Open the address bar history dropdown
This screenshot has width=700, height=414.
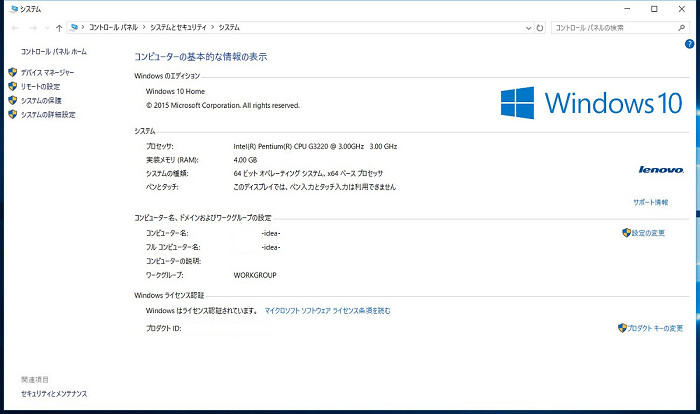529,28
